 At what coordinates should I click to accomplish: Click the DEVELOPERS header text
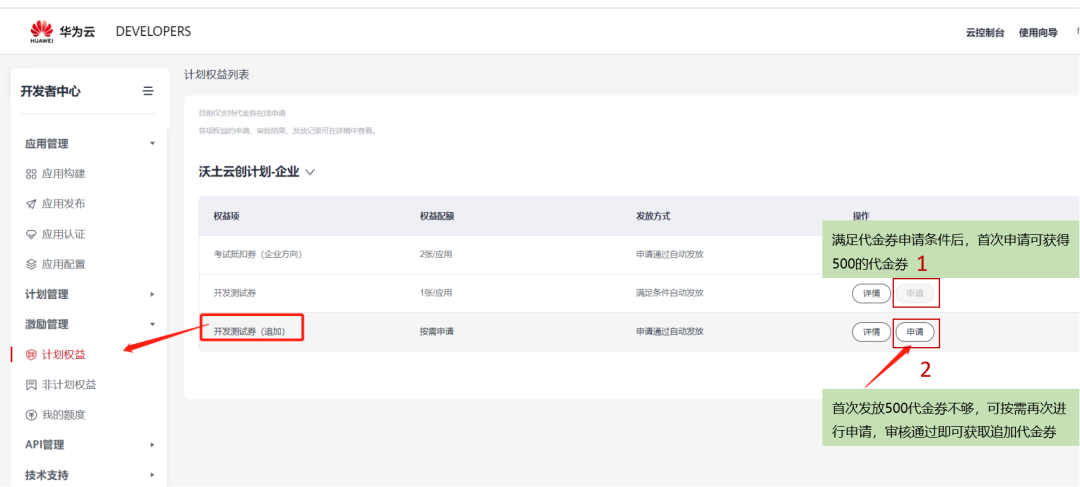pyautogui.click(x=154, y=32)
